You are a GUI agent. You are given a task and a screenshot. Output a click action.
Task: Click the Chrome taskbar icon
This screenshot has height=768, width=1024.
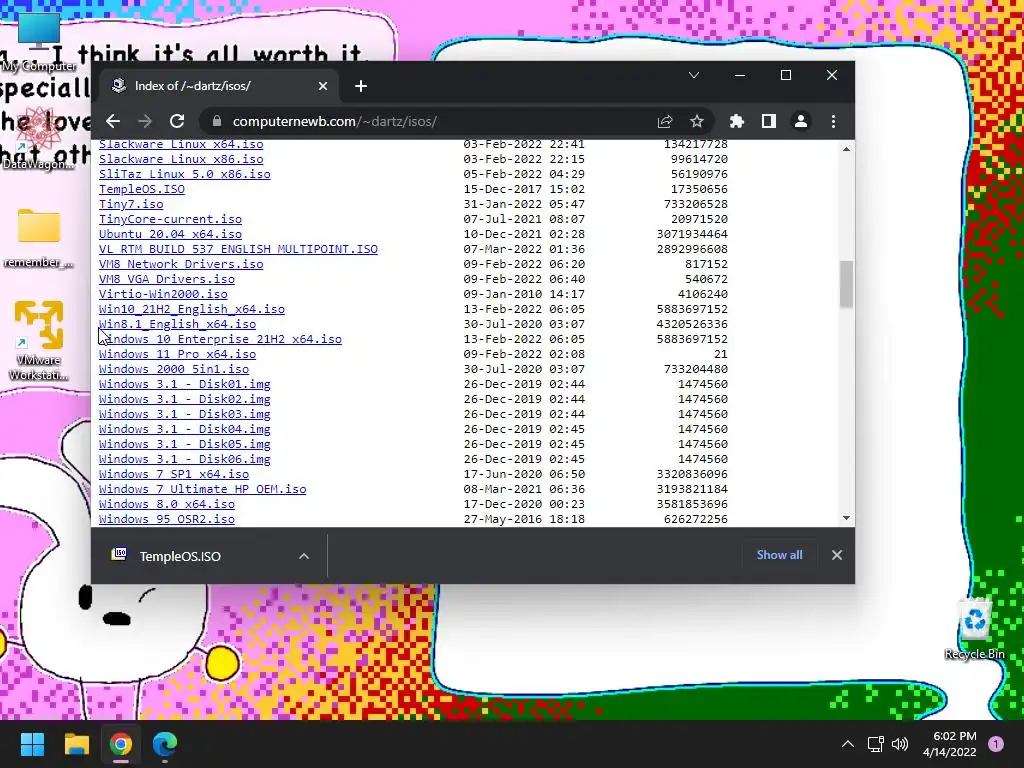(121, 744)
